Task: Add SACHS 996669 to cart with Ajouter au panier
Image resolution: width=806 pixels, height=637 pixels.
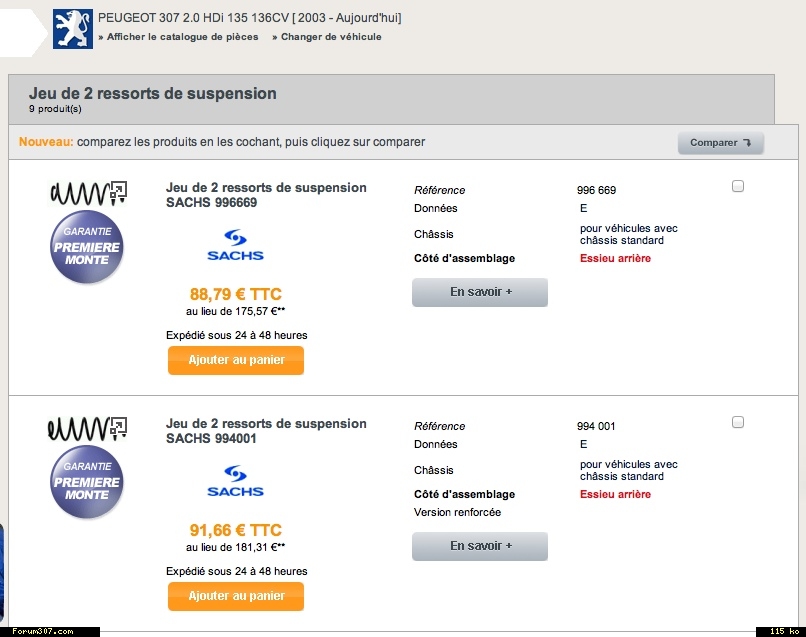Action: (236, 360)
